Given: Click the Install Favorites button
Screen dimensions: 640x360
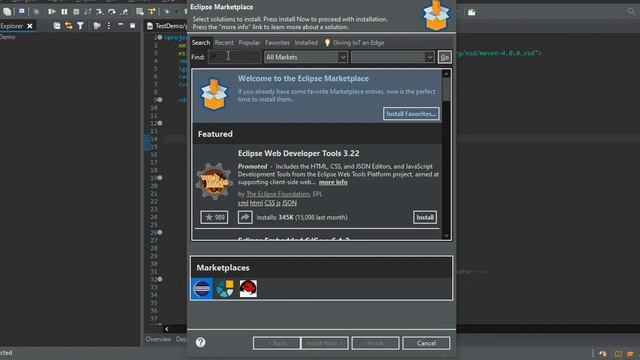Looking at the screenshot, I should point(411,114).
